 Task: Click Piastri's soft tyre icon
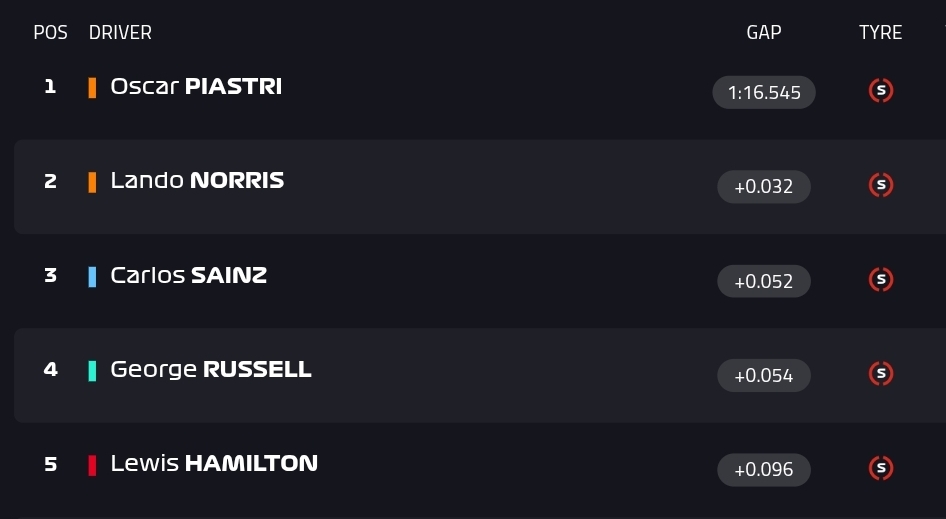(881, 91)
